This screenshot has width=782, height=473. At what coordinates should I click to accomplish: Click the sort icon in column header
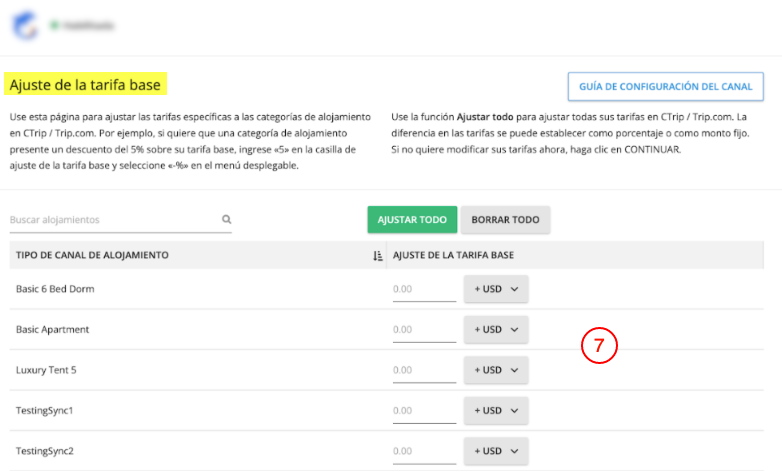(x=377, y=256)
